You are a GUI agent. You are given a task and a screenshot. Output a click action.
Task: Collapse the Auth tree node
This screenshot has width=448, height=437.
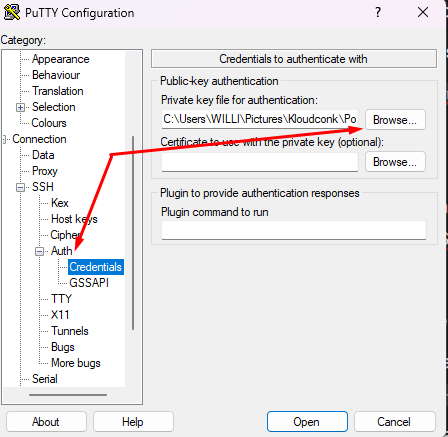tap(39, 251)
